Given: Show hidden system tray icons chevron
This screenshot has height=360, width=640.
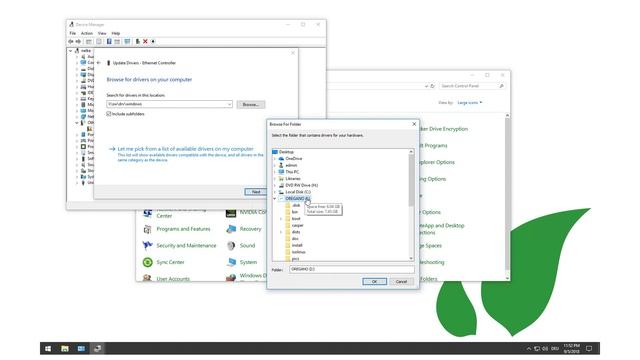Looking at the screenshot, I should tap(529, 349).
